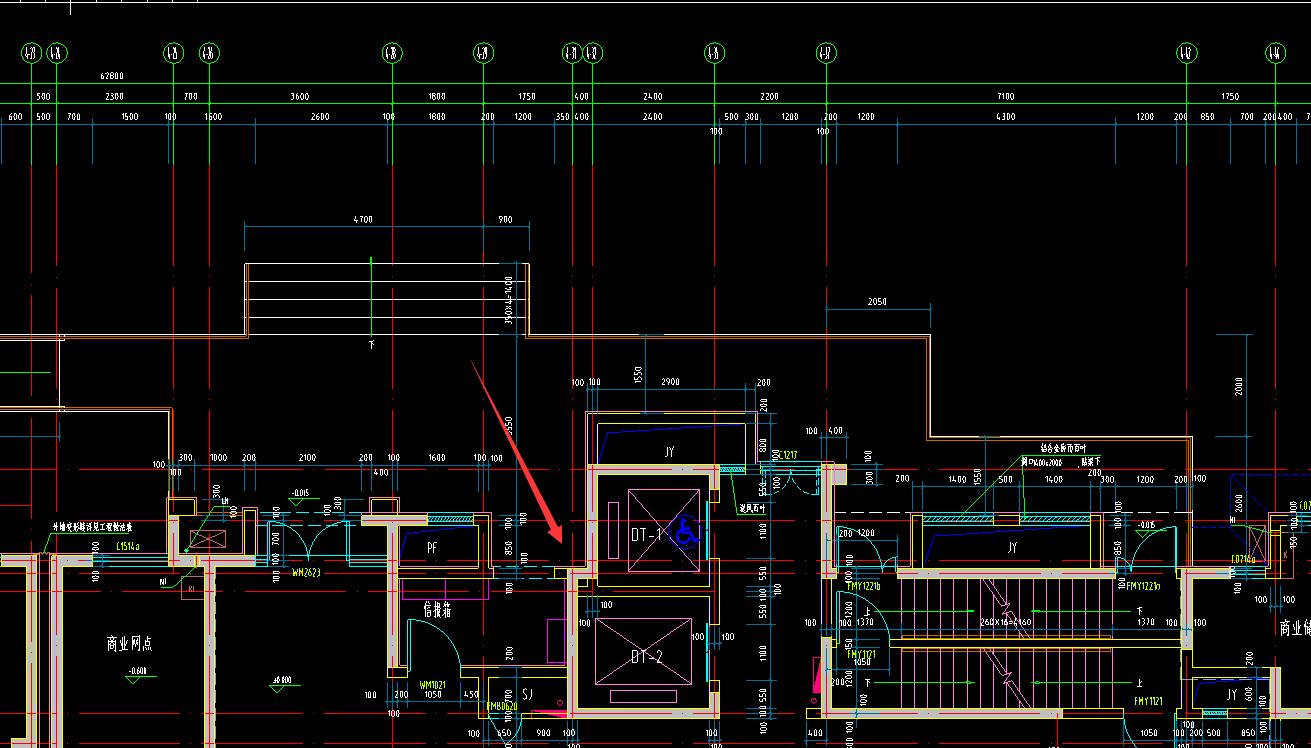Click the C1217 window tag
1311x748 pixels.
click(x=789, y=456)
